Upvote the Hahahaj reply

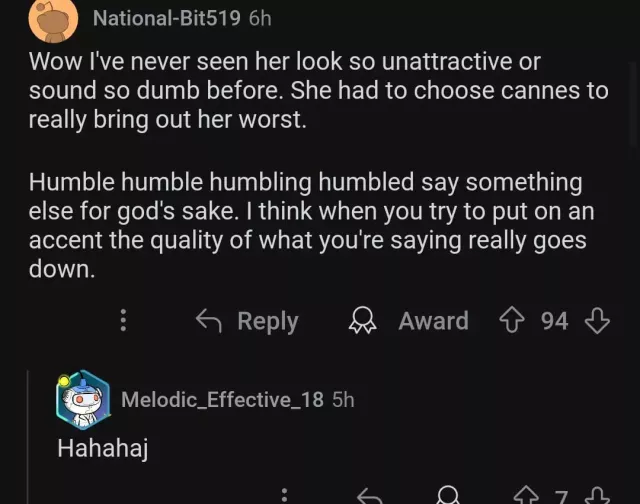coord(525,496)
